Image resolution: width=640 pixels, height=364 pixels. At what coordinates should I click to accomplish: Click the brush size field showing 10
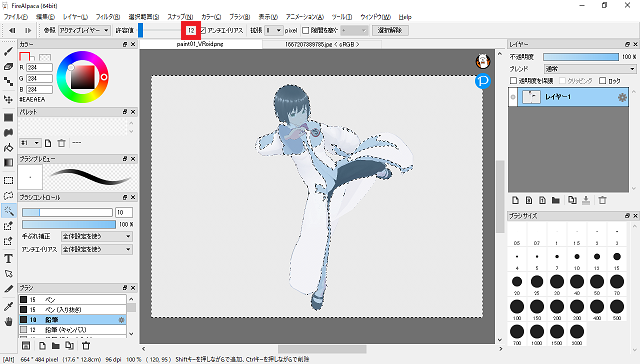click(124, 212)
